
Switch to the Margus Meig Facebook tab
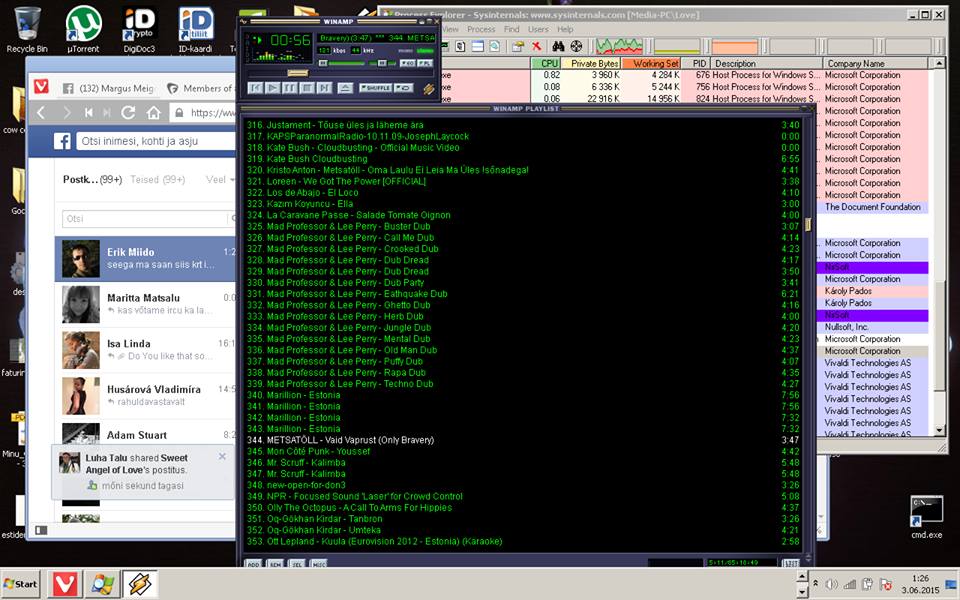108,88
